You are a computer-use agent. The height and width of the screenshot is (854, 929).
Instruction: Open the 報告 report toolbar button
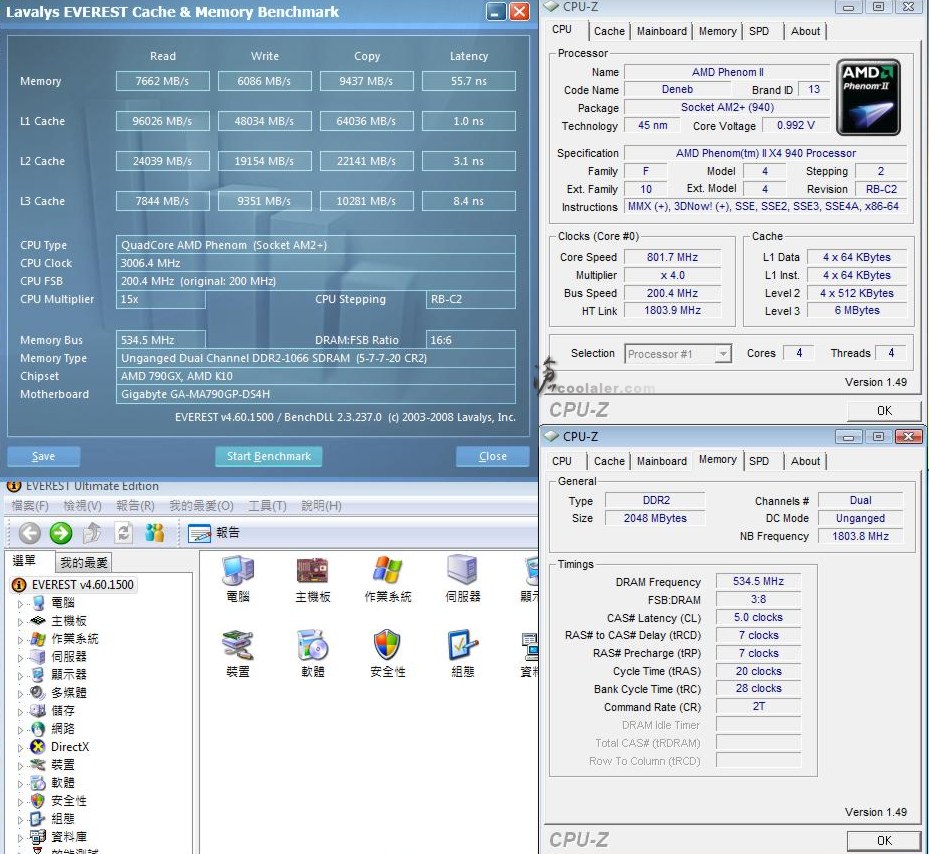tap(214, 533)
